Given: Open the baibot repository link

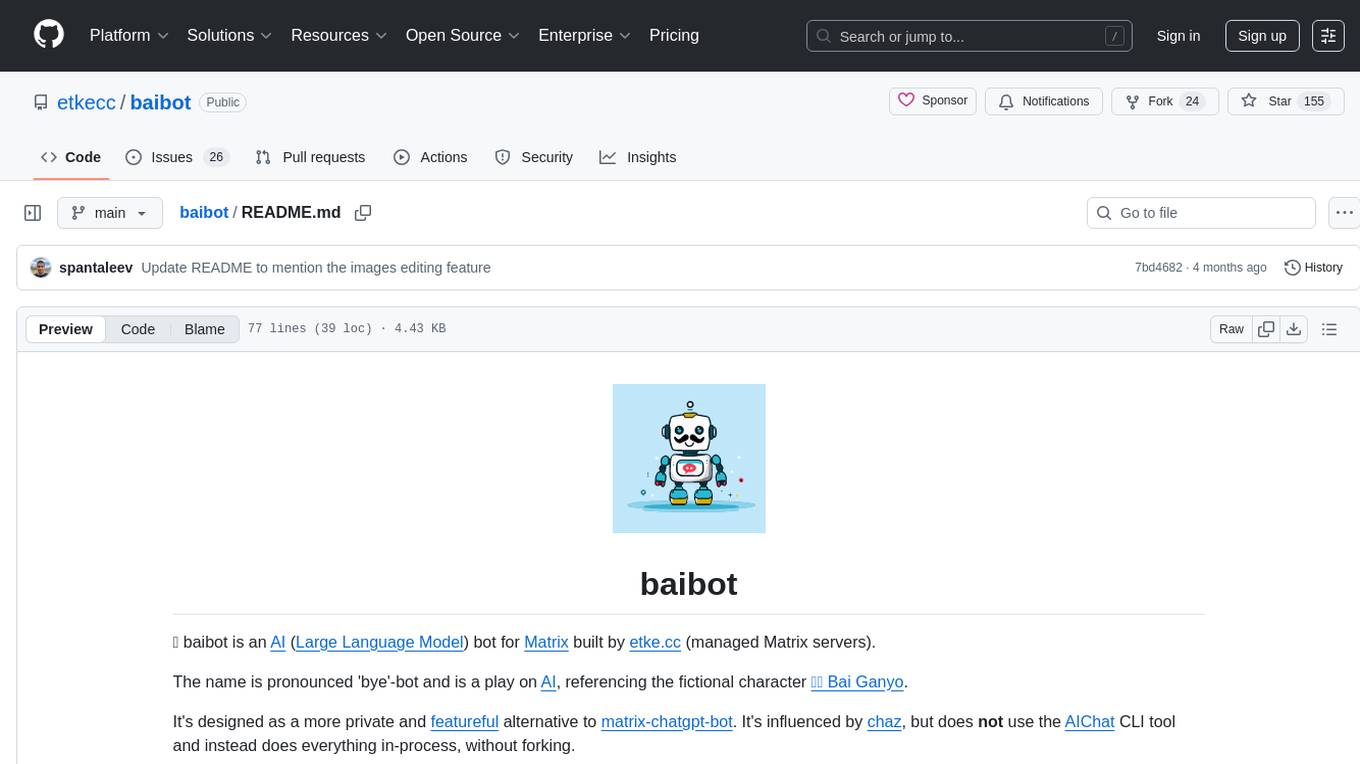Looking at the screenshot, I should (x=160, y=102).
